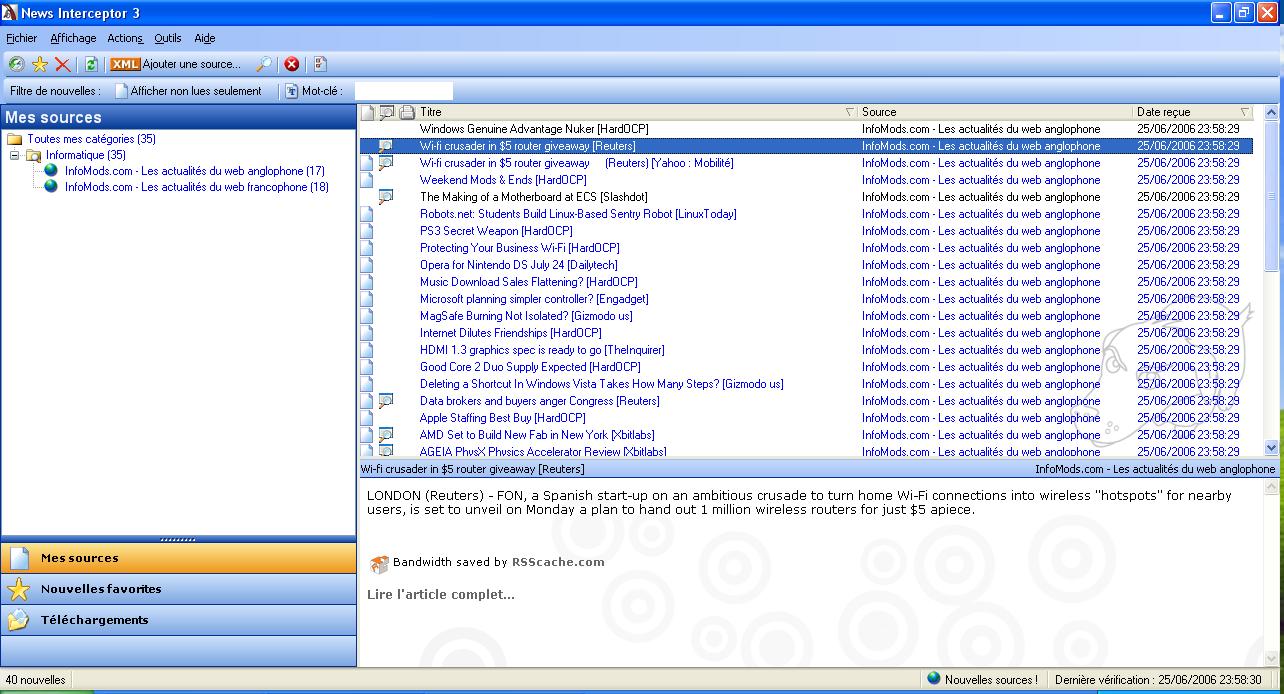The height and width of the screenshot is (694, 1284).
Task: Focus the Mot-clé keyword input field
Action: [404, 91]
